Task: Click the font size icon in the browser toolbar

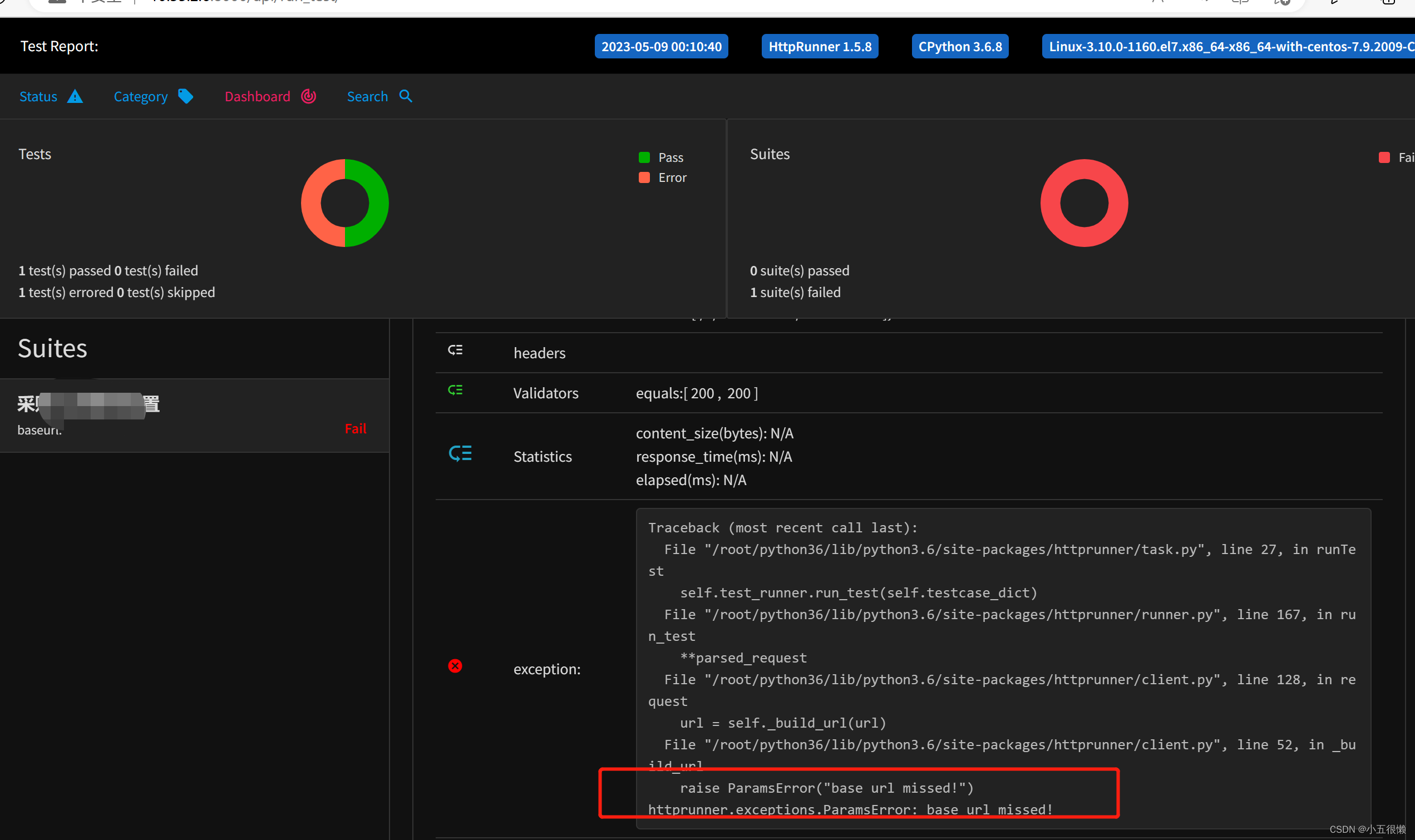Action: (x=1157, y=3)
